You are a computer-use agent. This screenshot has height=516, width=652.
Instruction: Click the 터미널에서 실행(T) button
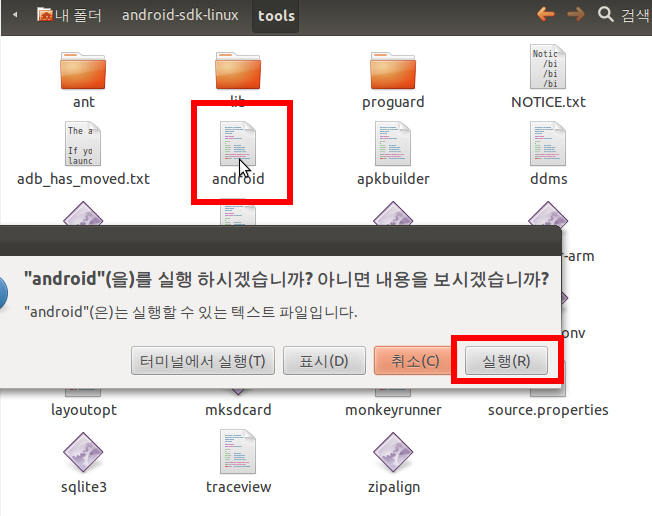[x=203, y=361]
